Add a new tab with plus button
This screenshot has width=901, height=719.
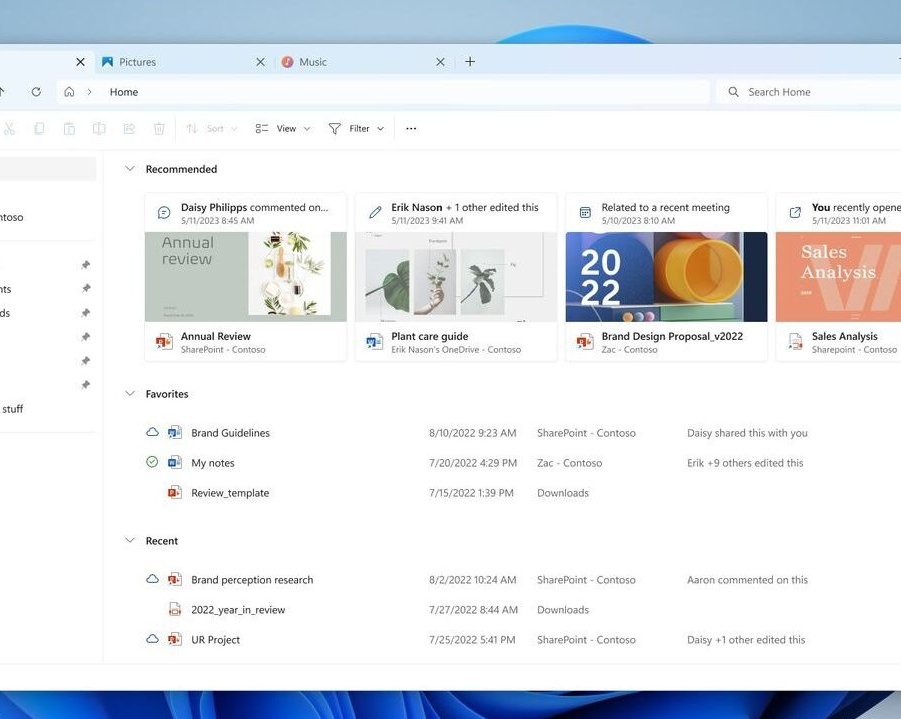point(470,61)
